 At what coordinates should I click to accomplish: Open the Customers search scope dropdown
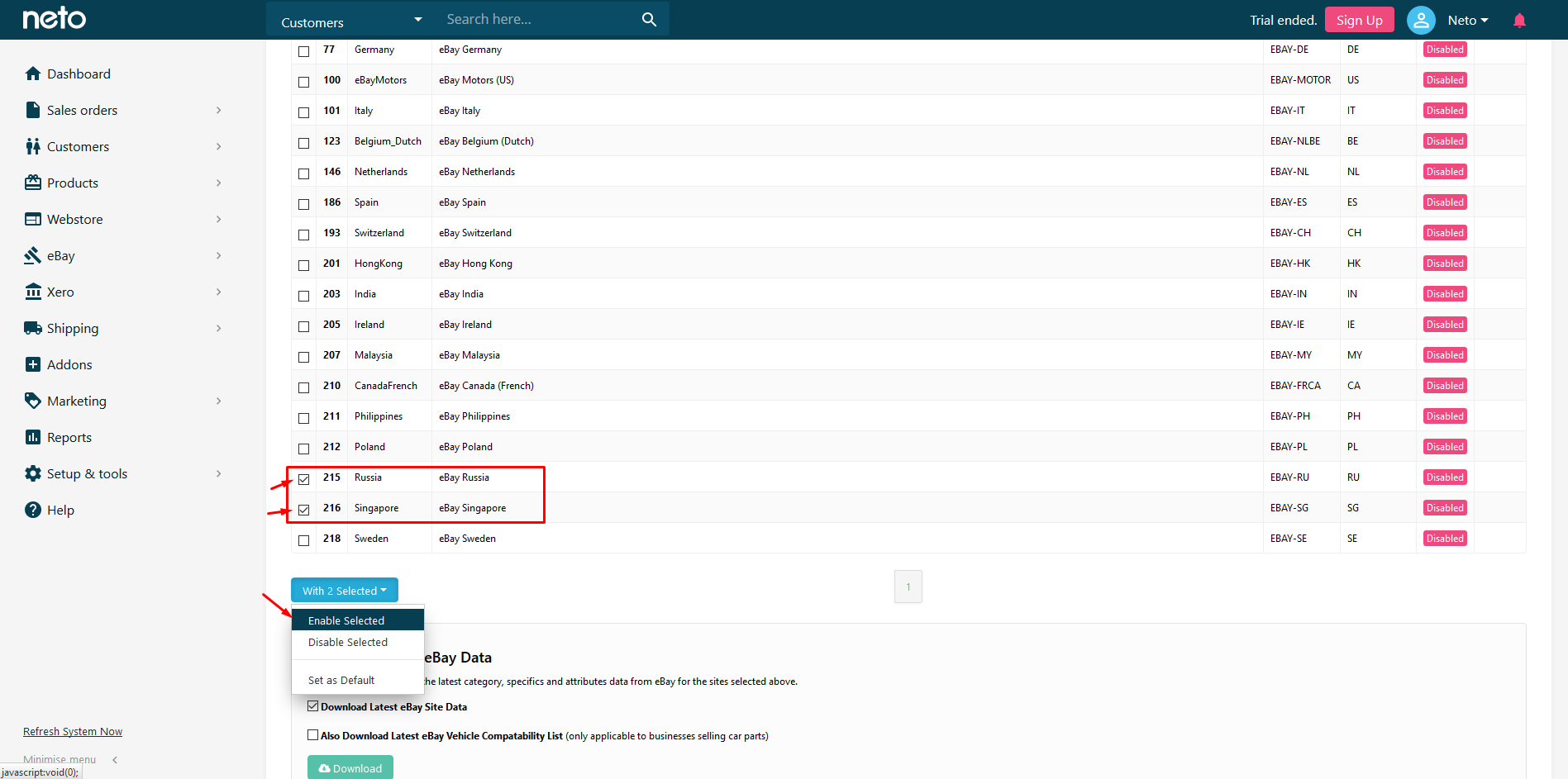[x=351, y=20]
